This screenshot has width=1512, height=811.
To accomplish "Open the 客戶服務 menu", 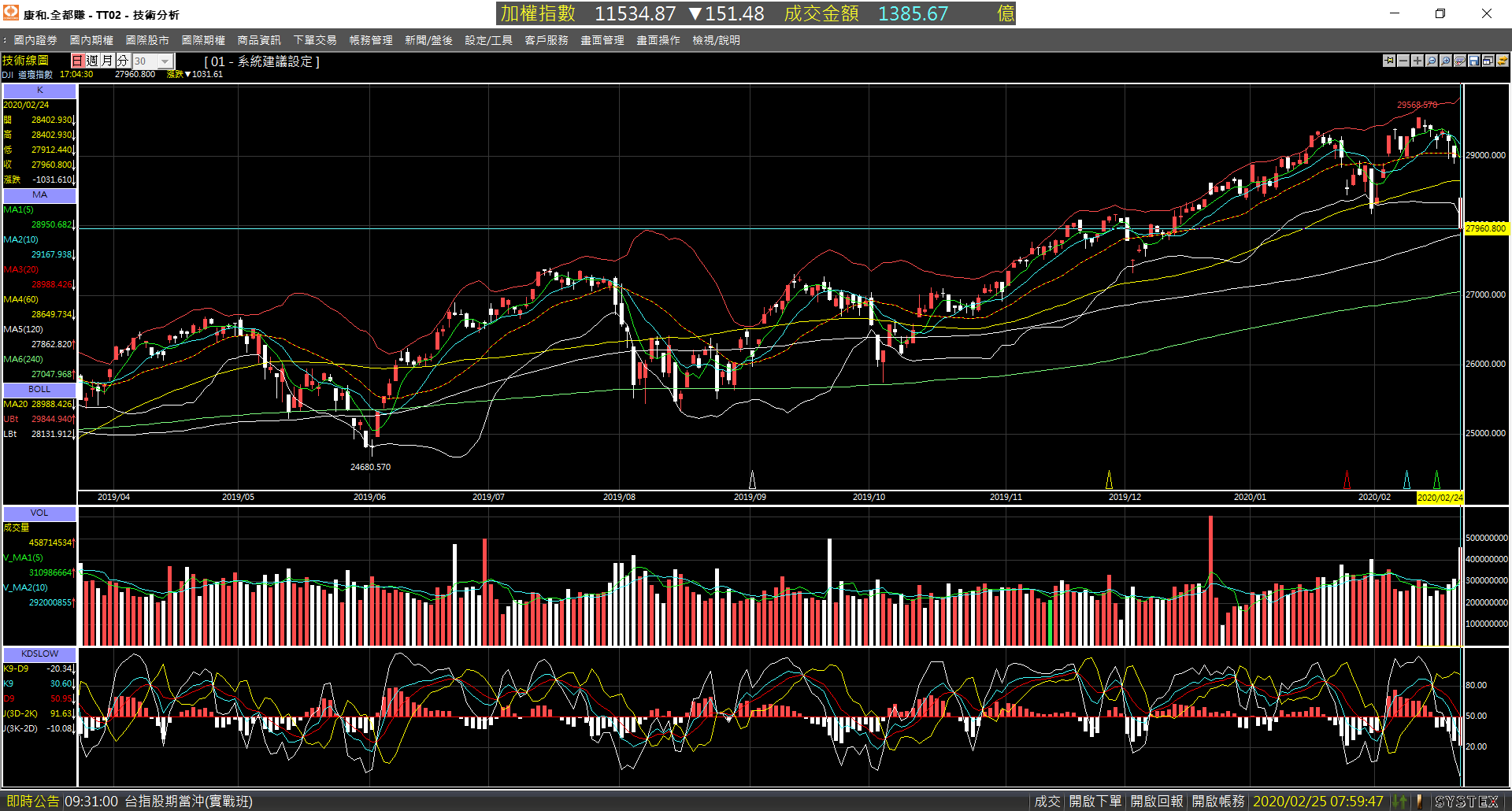I will [x=547, y=40].
